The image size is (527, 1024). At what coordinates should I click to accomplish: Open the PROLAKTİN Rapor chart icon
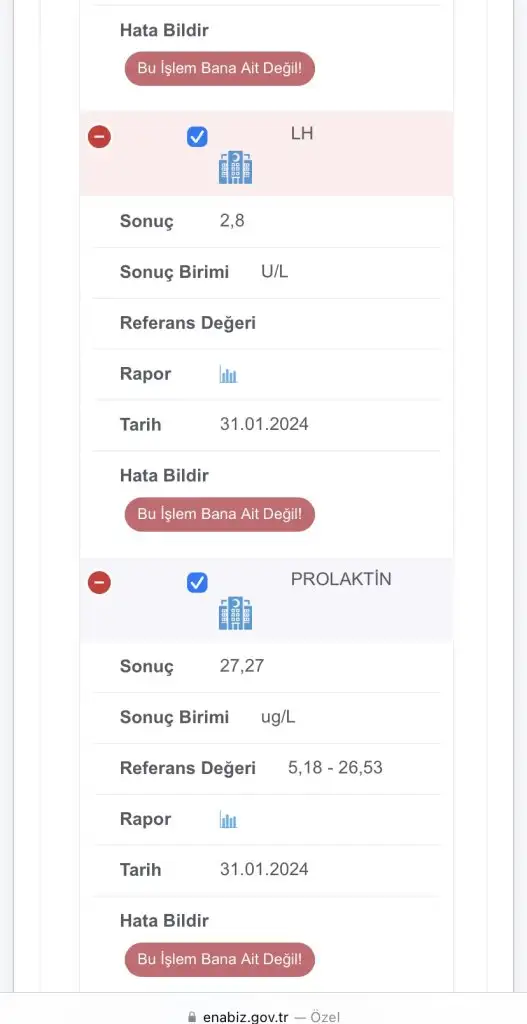pyautogui.click(x=228, y=820)
